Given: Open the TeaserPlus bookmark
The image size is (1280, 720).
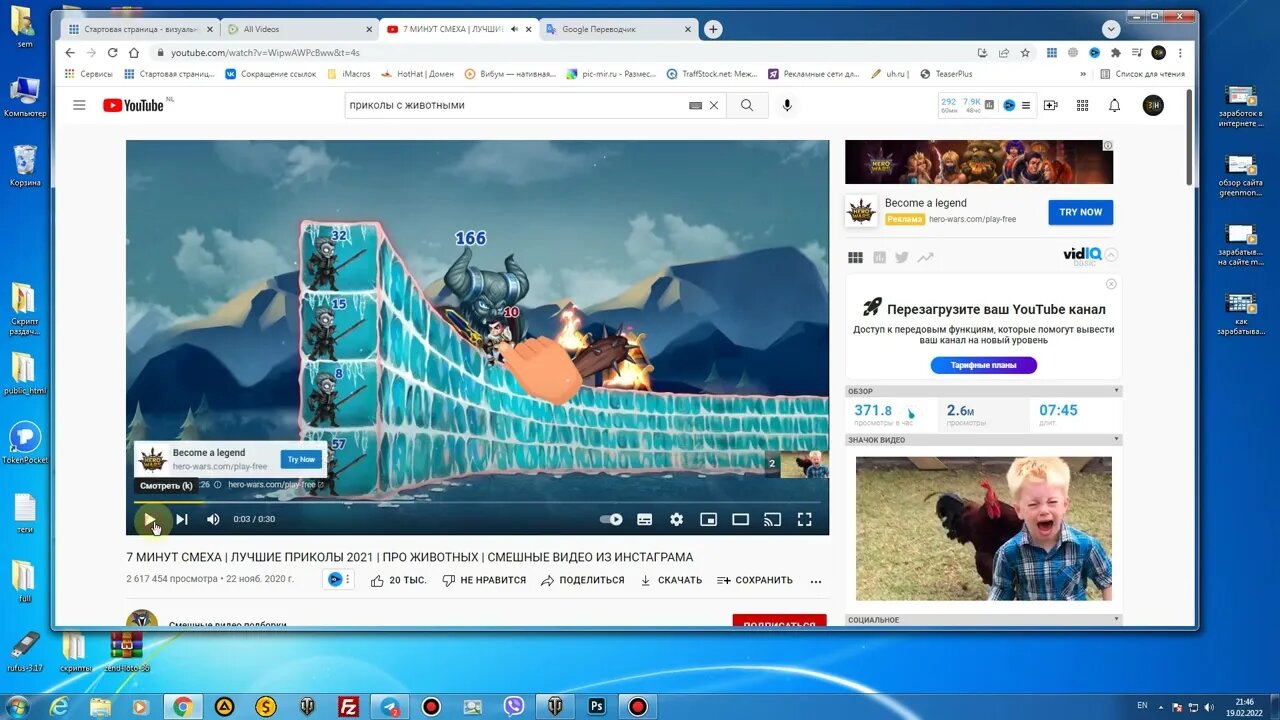Looking at the screenshot, I should [945, 74].
